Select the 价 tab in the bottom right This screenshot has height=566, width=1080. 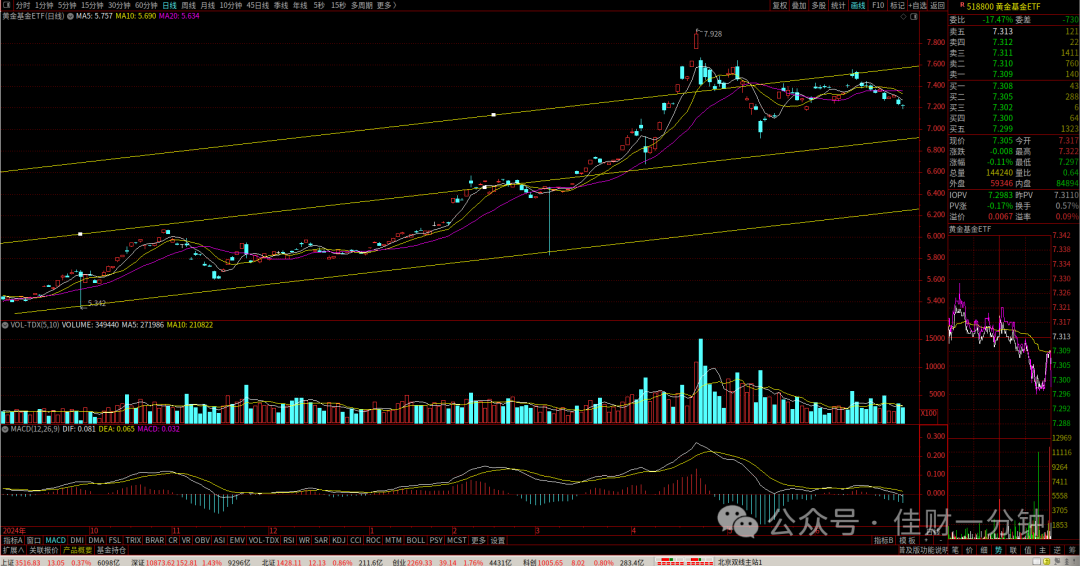(x=969, y=550)
